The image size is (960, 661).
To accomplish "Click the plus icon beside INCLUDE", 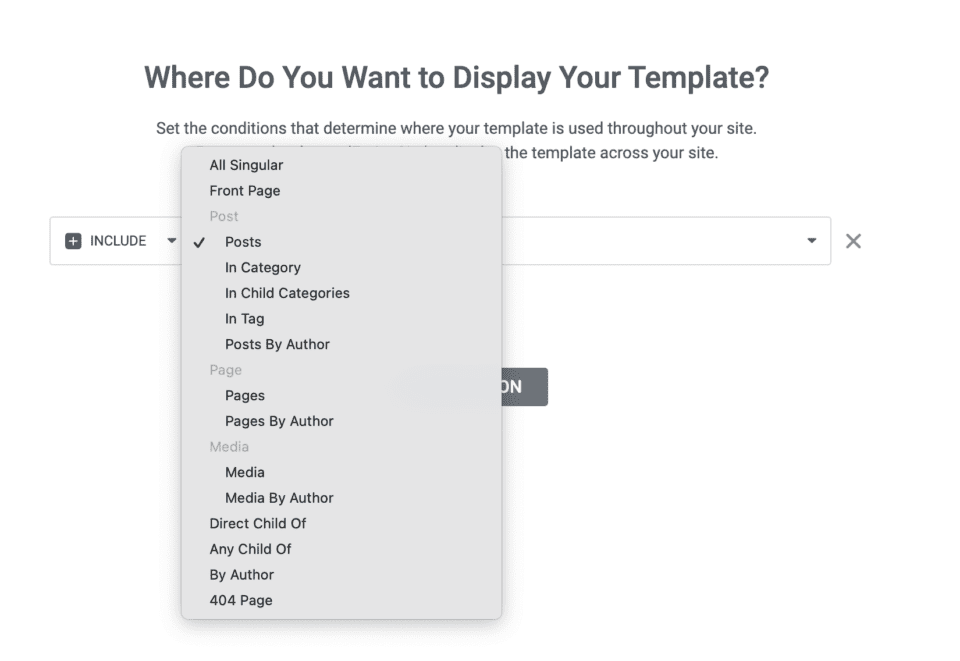I will (73, 241).
